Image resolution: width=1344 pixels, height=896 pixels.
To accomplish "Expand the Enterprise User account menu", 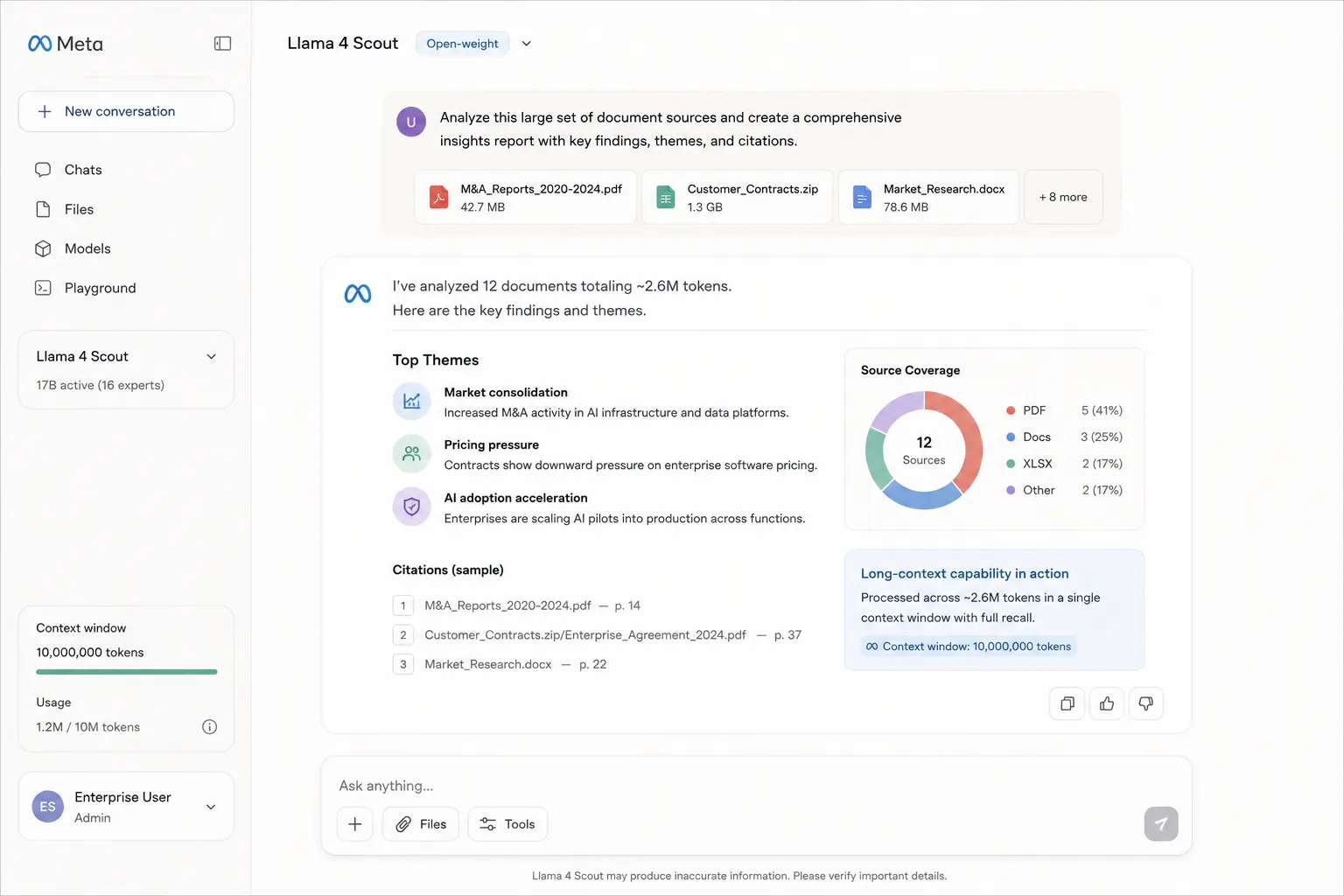I will point(126,806).
